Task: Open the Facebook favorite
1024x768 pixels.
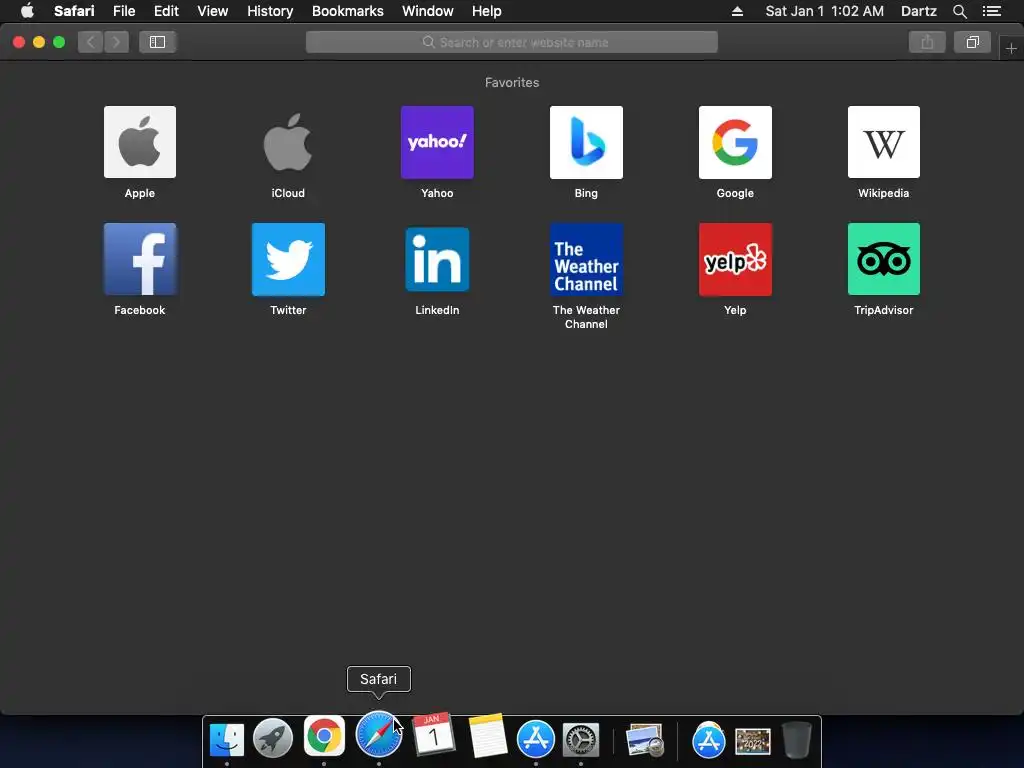Action: click(140, 259)
